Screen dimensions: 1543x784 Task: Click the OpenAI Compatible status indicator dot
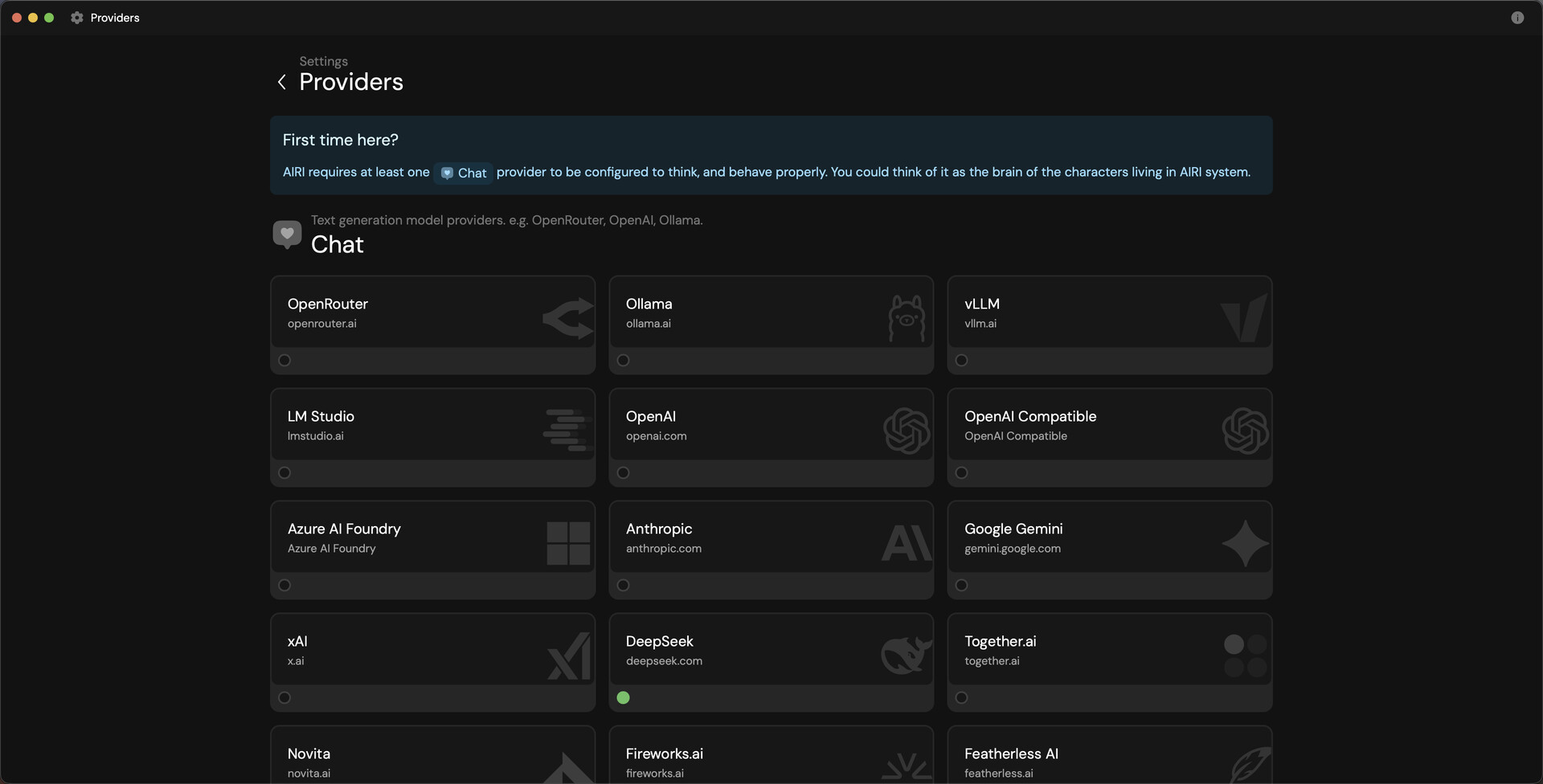(x=961, y=473)
